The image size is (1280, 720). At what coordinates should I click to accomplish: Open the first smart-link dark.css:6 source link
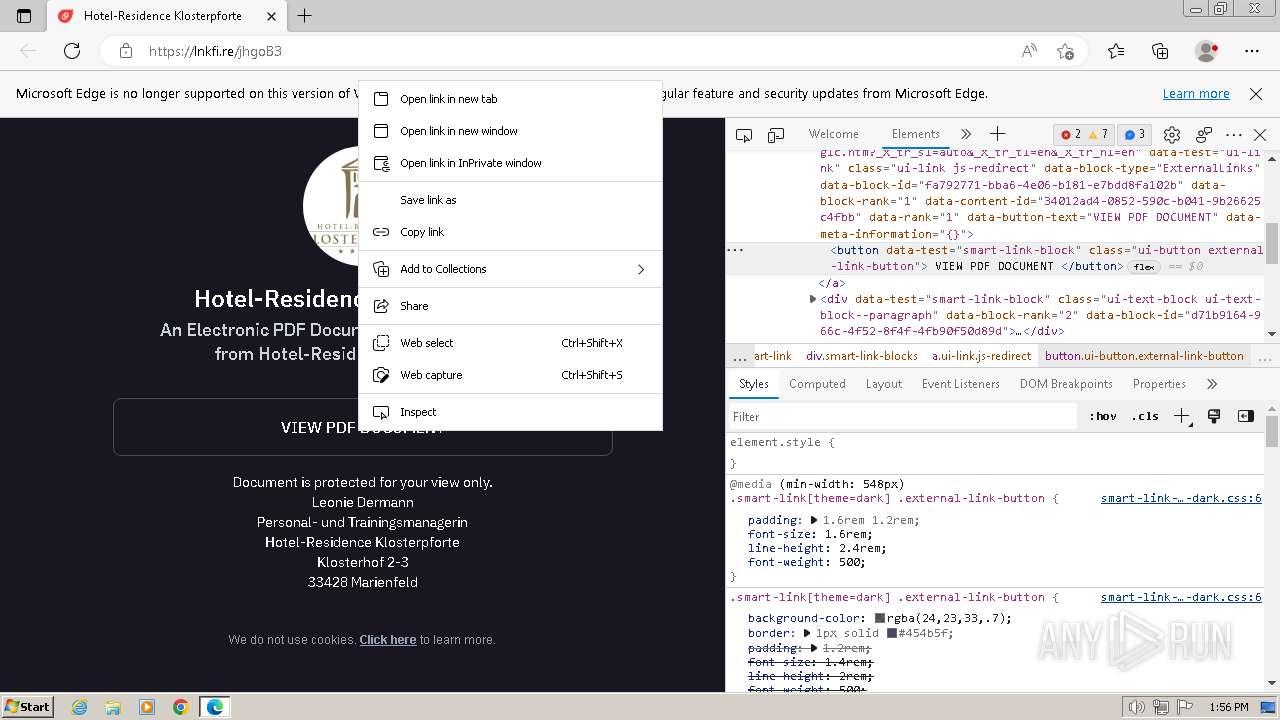coord(1181,498)
